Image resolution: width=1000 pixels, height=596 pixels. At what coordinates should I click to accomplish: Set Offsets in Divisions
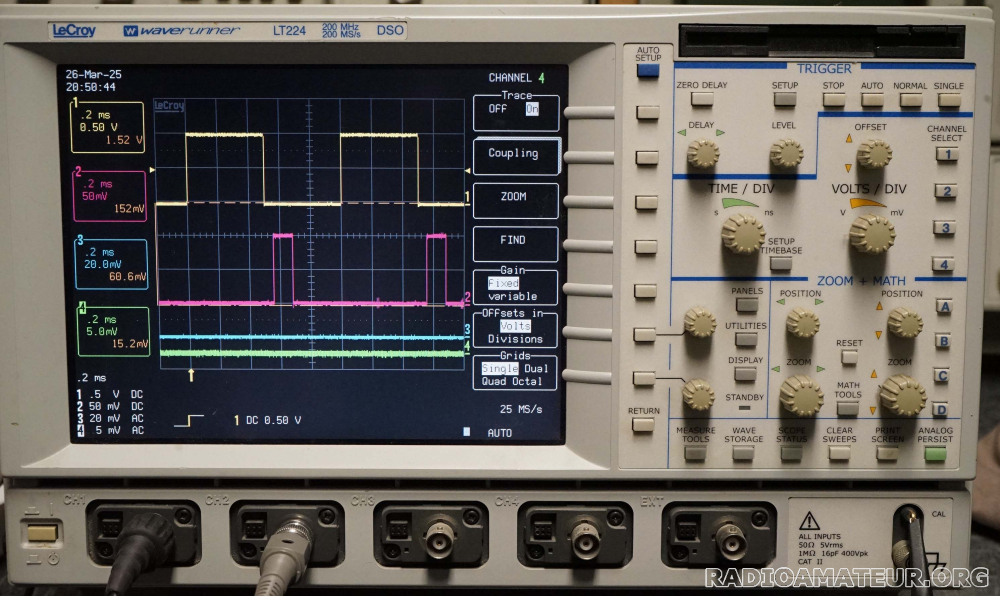point(515,339)
